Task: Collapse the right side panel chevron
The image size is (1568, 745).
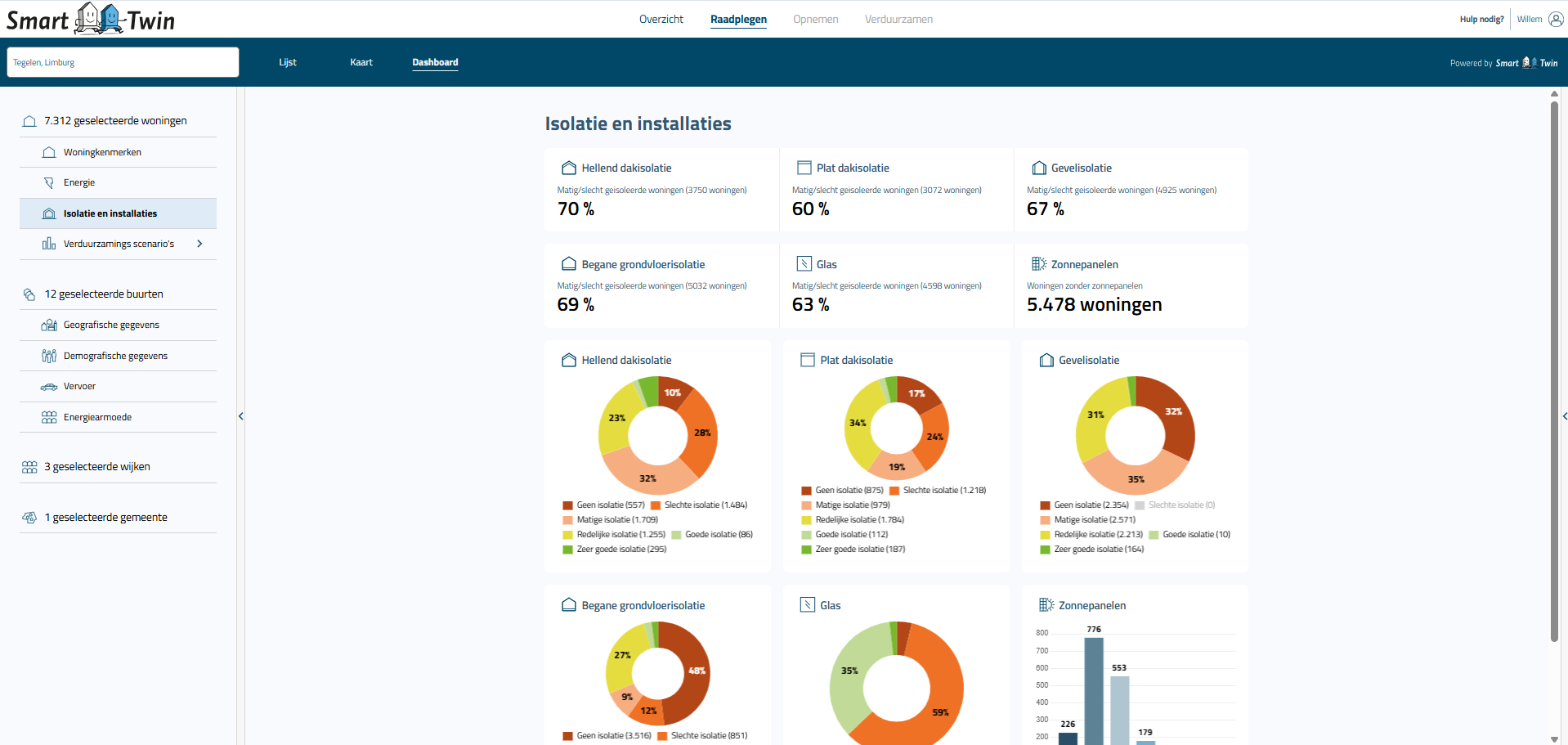Action: (x=1563, y=416)
